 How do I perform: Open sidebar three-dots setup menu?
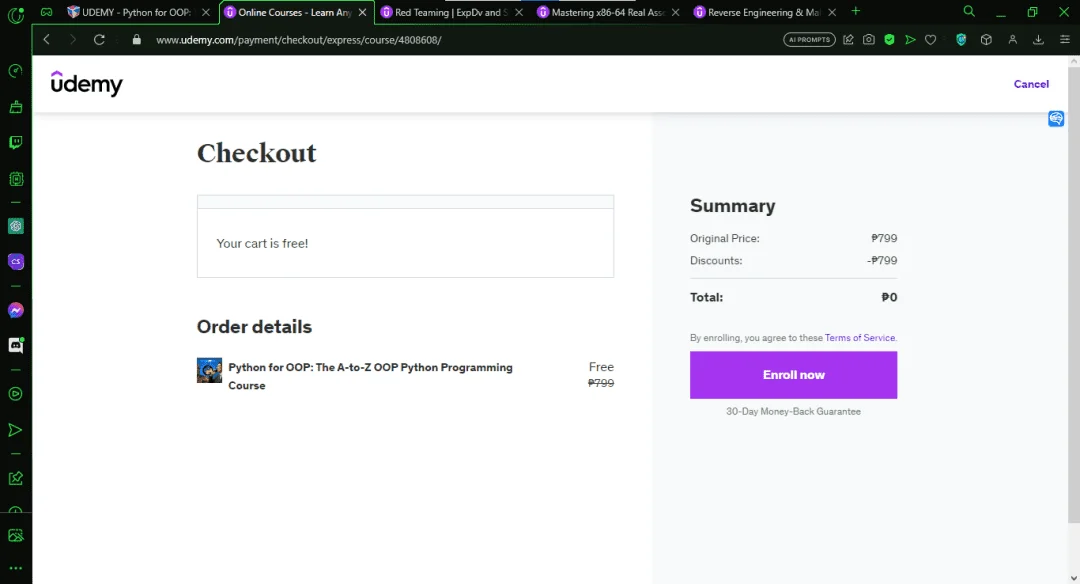click(x=15, y=568)
